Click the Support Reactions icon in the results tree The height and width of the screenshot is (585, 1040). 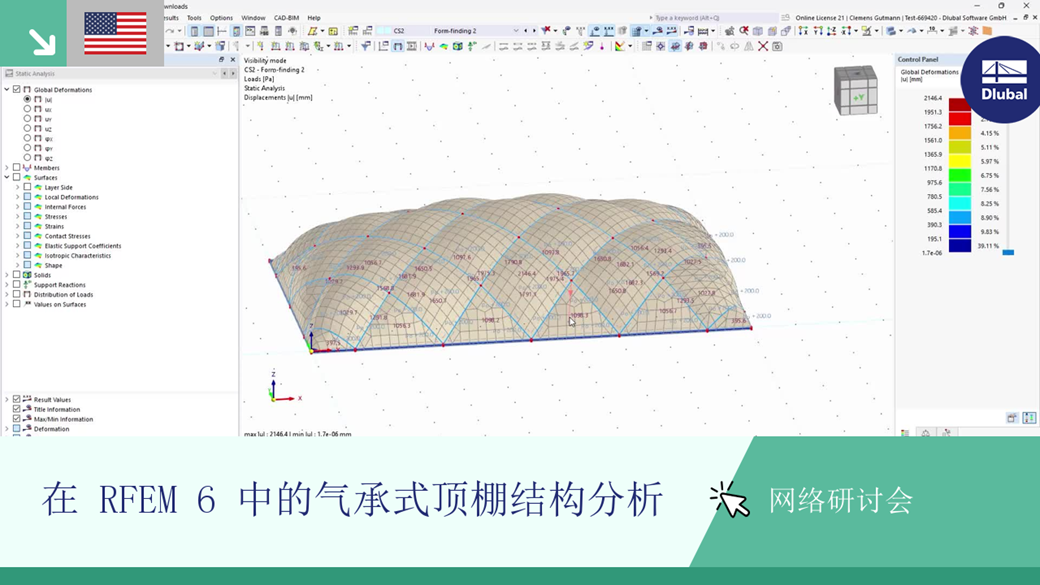[x=27, y=285]
